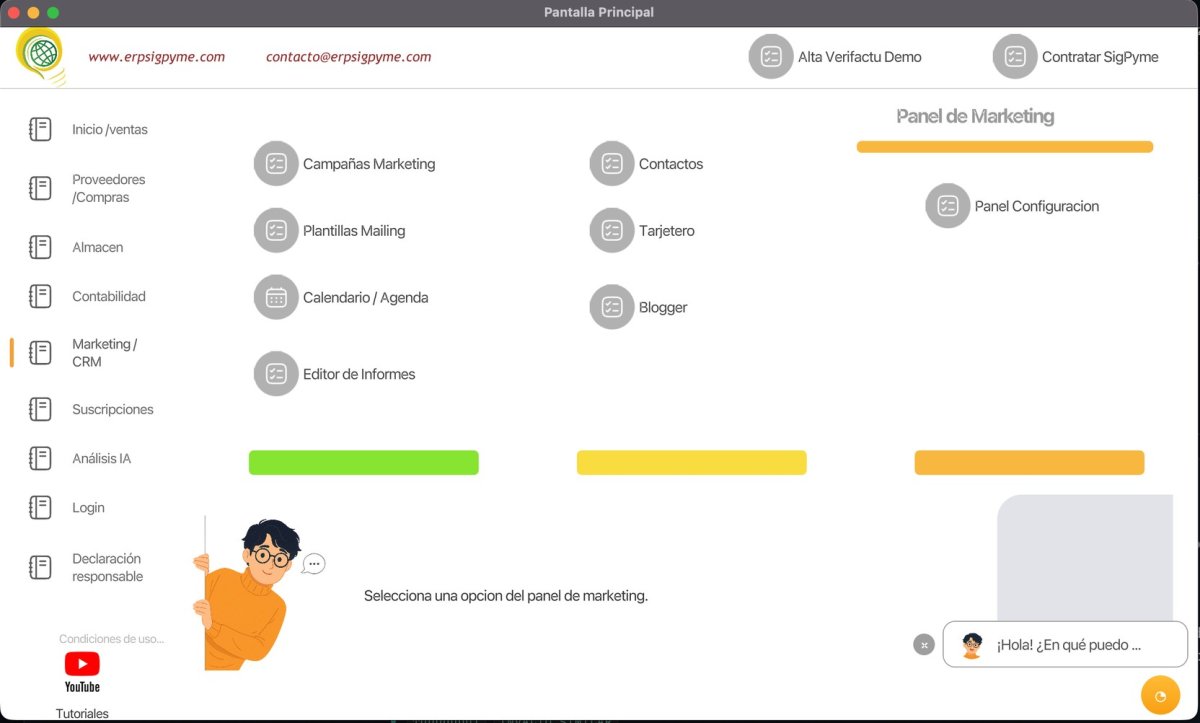
Task: Click the Calendario / Agenda calendar icon
Action: pyautogui.click(x=276, y=297)
